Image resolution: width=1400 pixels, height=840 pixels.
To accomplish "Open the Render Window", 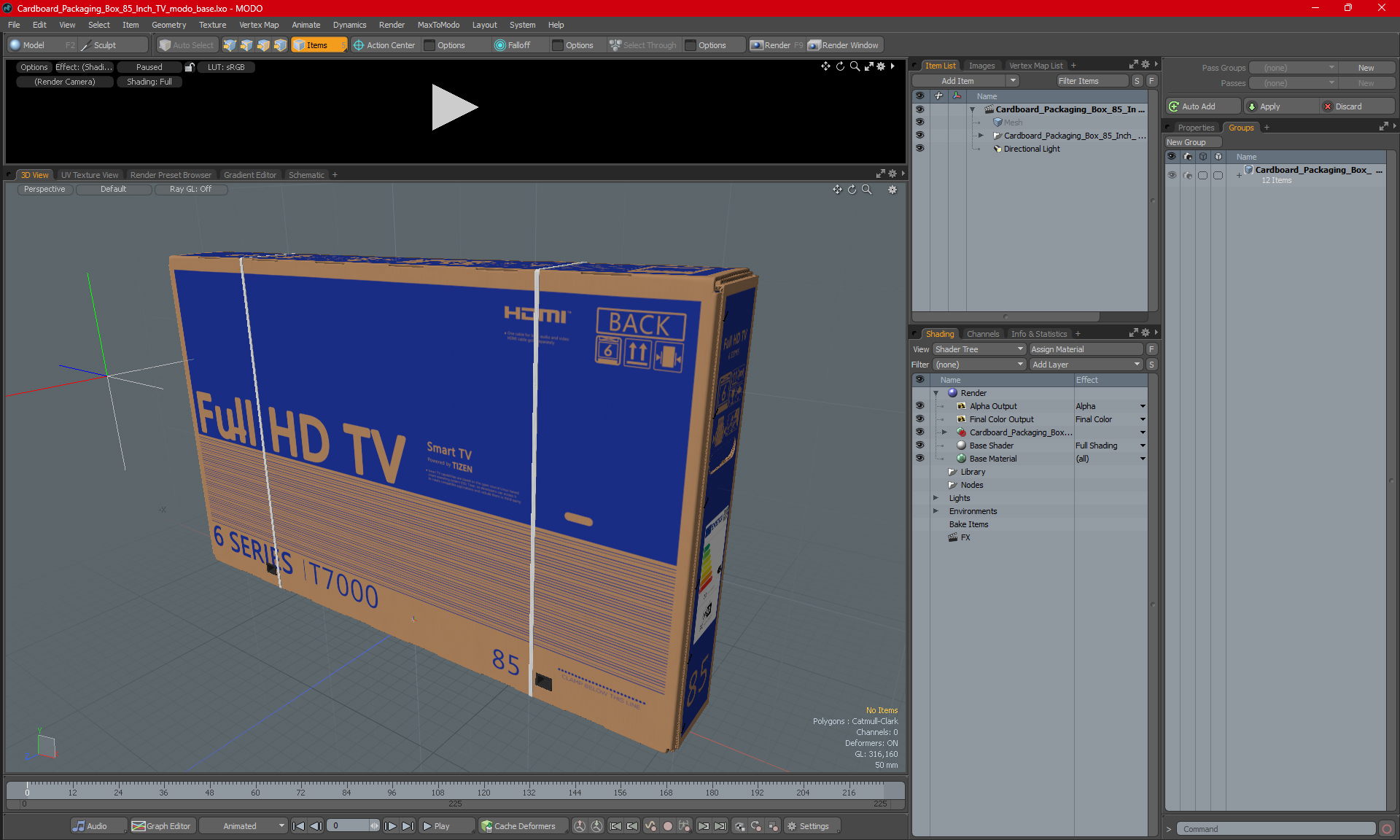I will 844,45.
